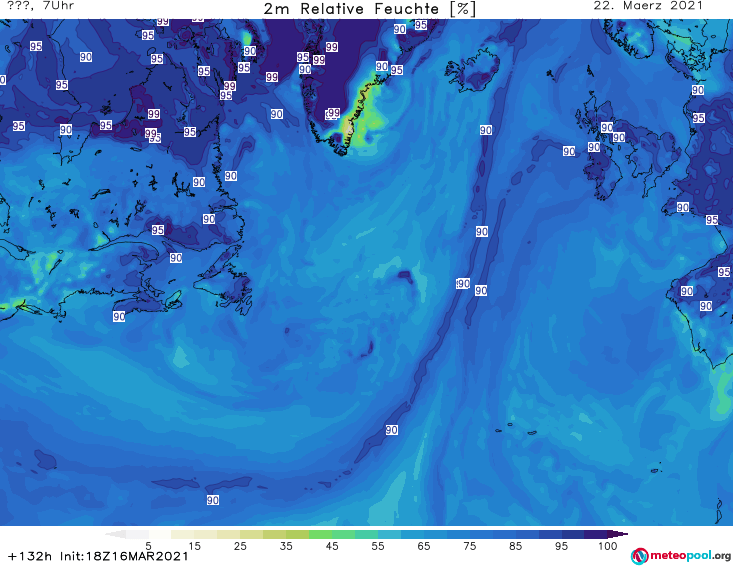Click the '+132h' forecast hour text
733x566 pixels.
30,556
